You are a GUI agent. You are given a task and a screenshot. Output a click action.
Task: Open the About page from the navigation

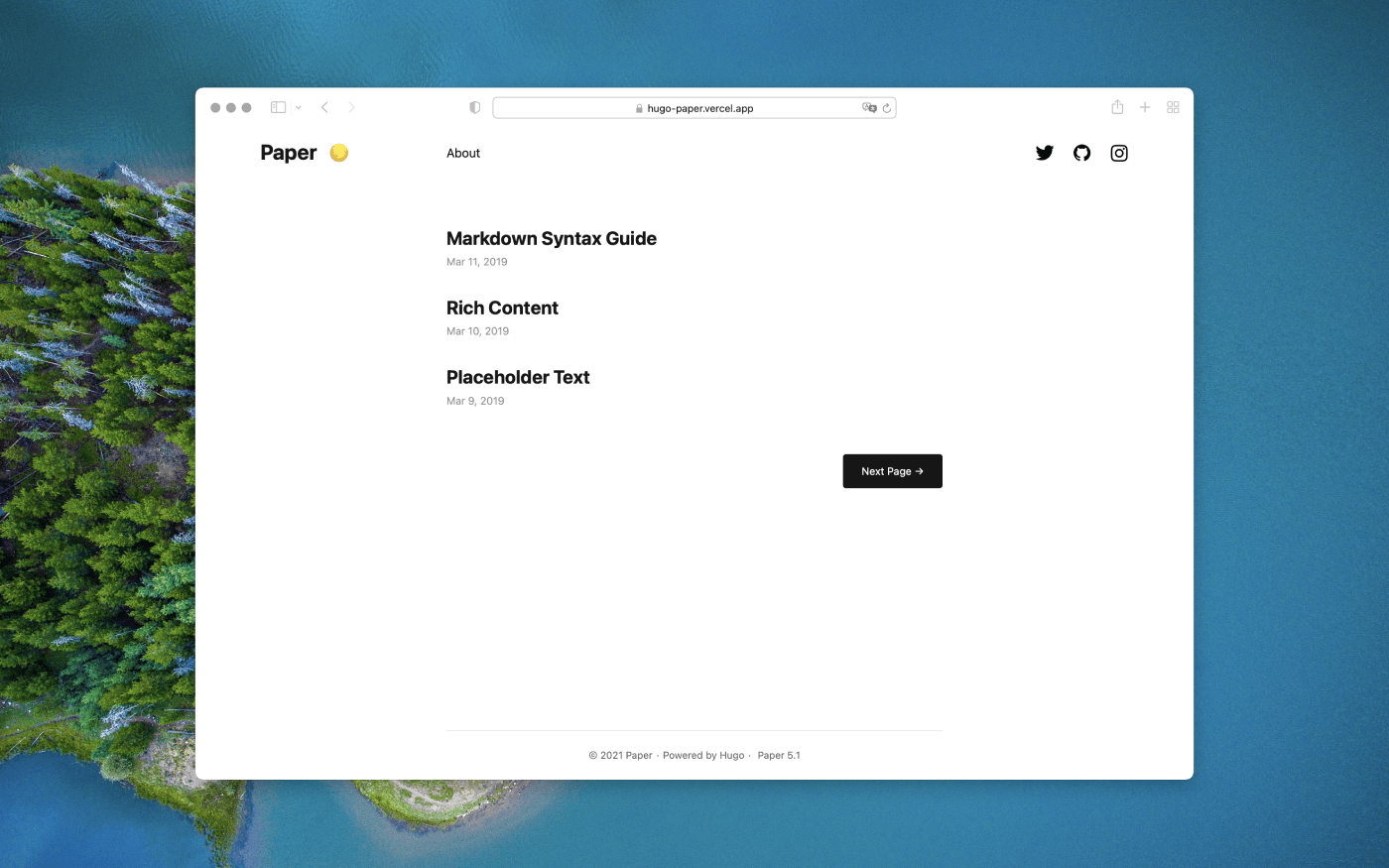(463, 153)
